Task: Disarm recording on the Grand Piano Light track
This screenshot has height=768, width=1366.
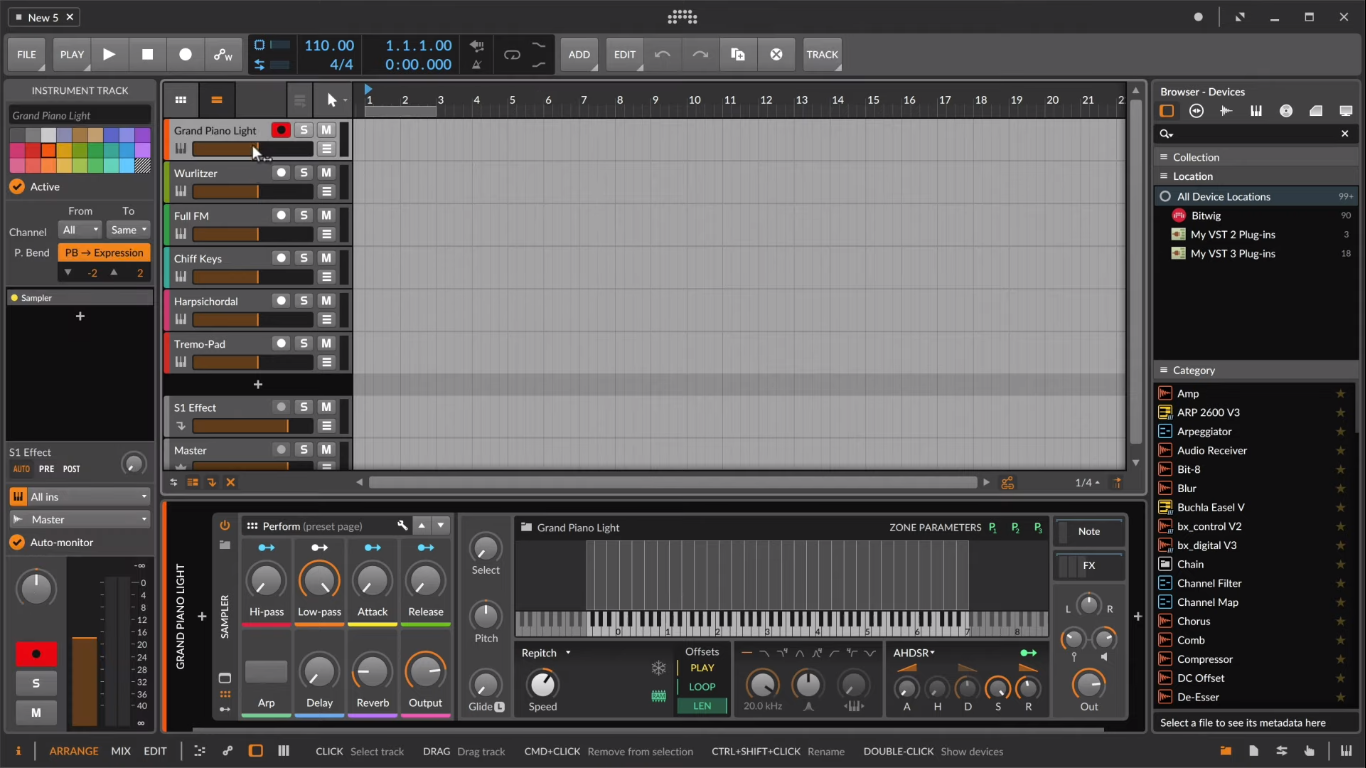Action: coord(280,130)
